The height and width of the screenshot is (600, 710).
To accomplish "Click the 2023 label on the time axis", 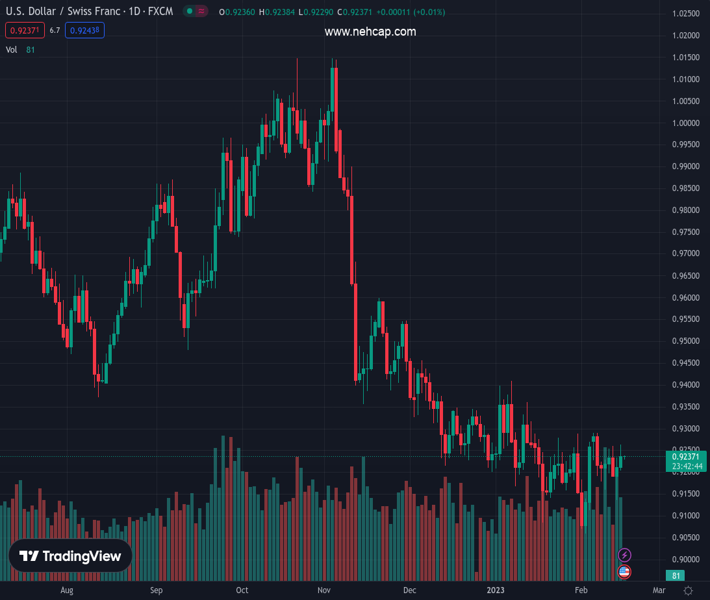I will [496, 591].
